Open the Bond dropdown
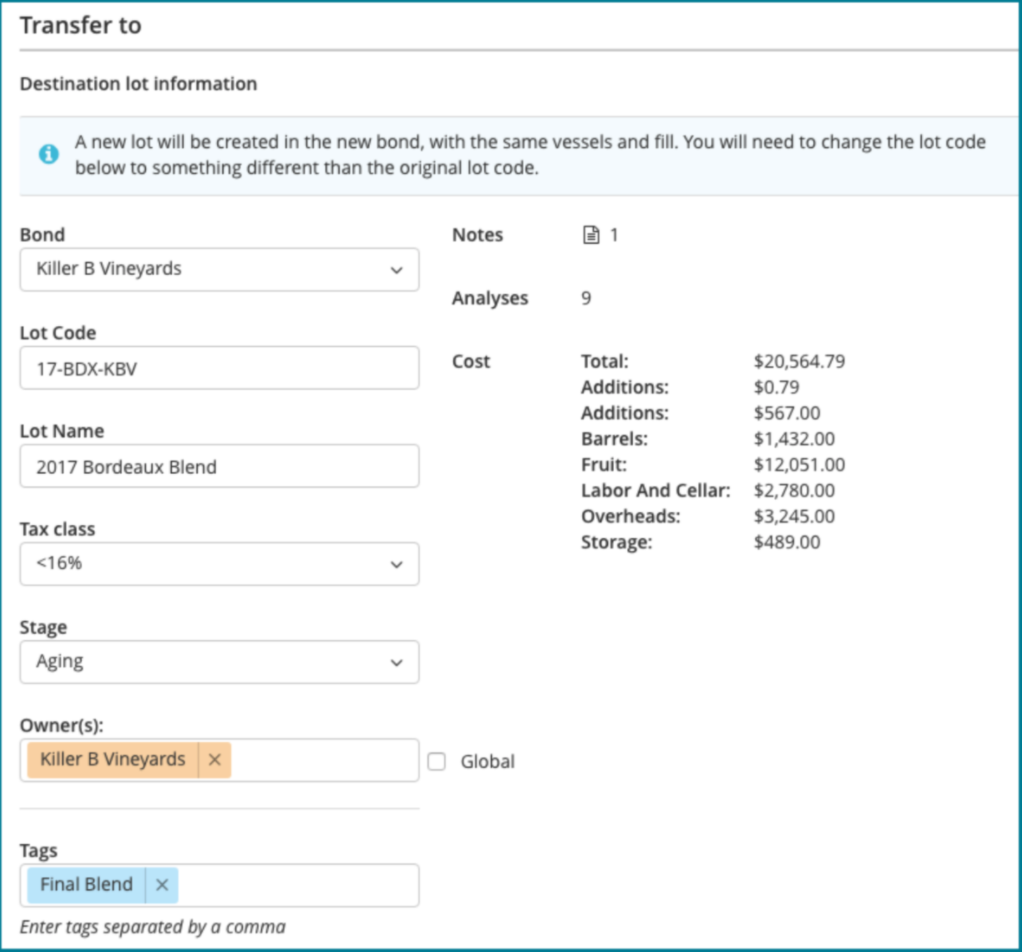Image resolution: width=1022 pixels, height=952 pixels. tap(219, 270)
